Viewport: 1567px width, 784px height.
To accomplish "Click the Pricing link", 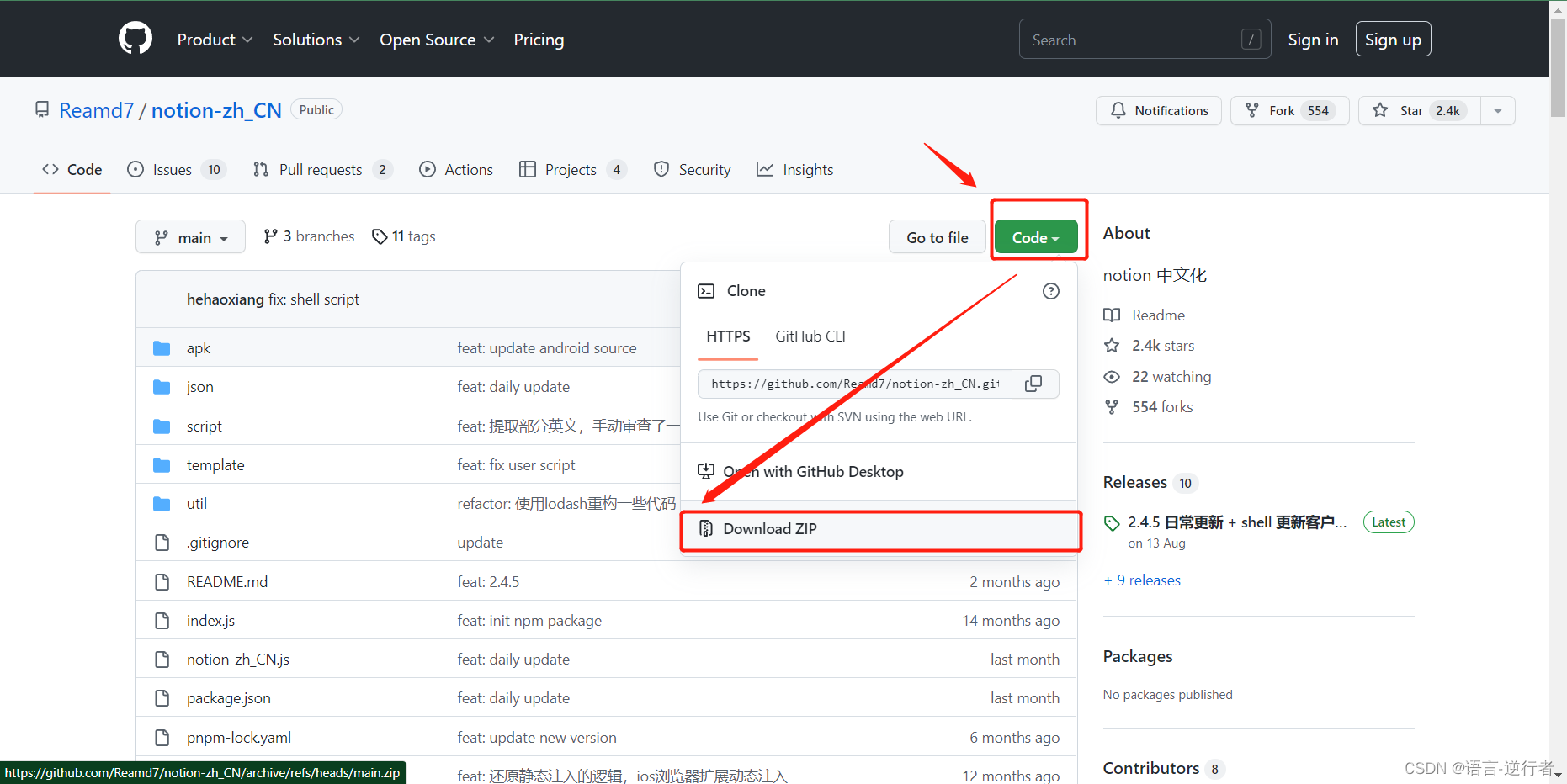I will point(539,40).
